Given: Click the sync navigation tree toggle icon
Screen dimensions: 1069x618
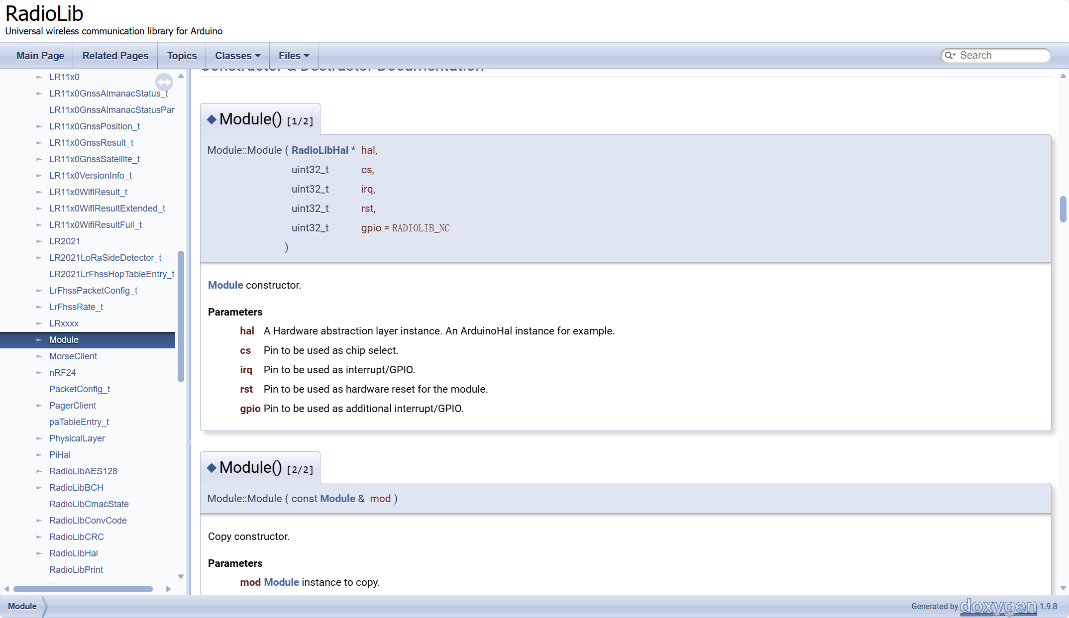Looking at the screenshot, I should (164, 82).
